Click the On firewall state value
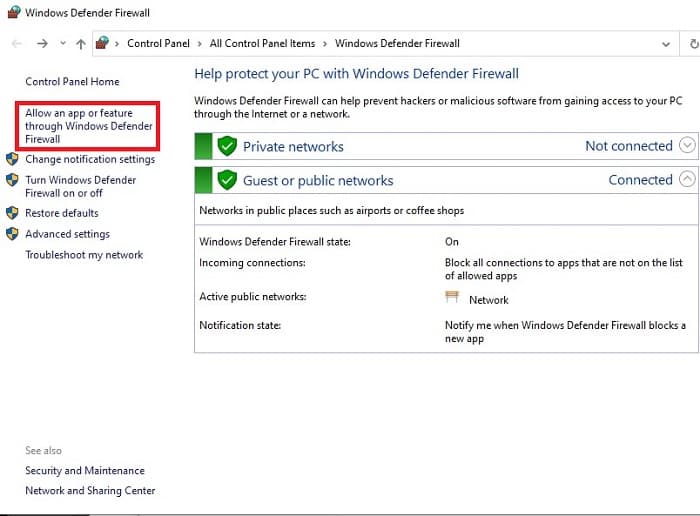Viewport: 700px width, 516px height. (x=451, y=242)
